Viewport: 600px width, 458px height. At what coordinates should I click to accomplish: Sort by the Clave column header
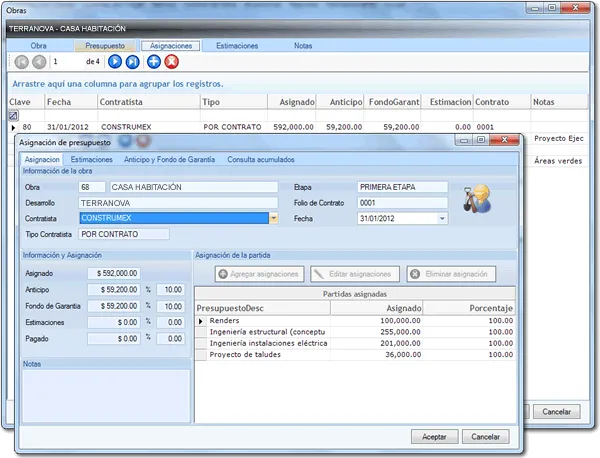(x=26, y=102)
